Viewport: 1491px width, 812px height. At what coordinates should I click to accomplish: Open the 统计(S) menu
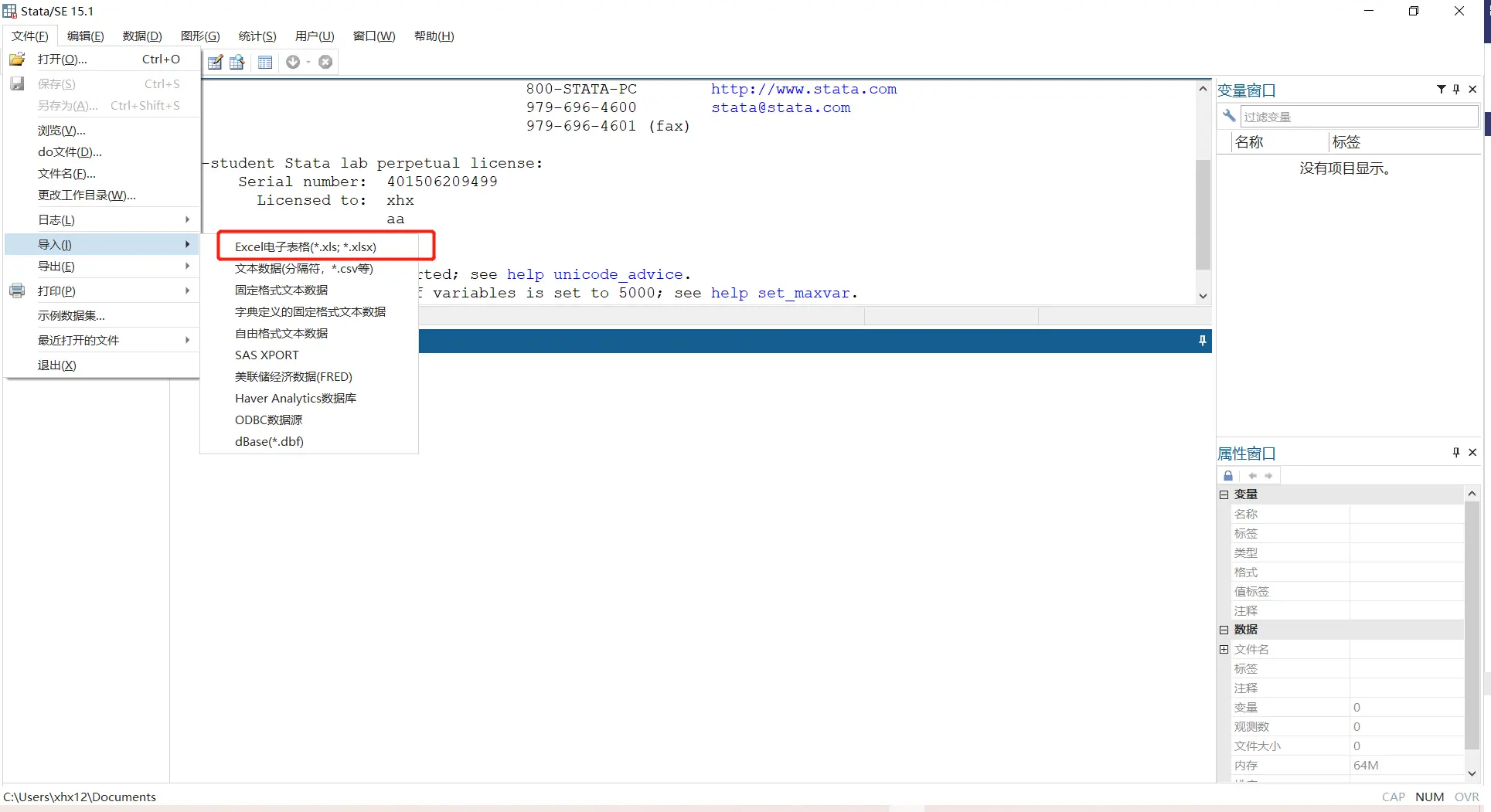tap(257, 36)
